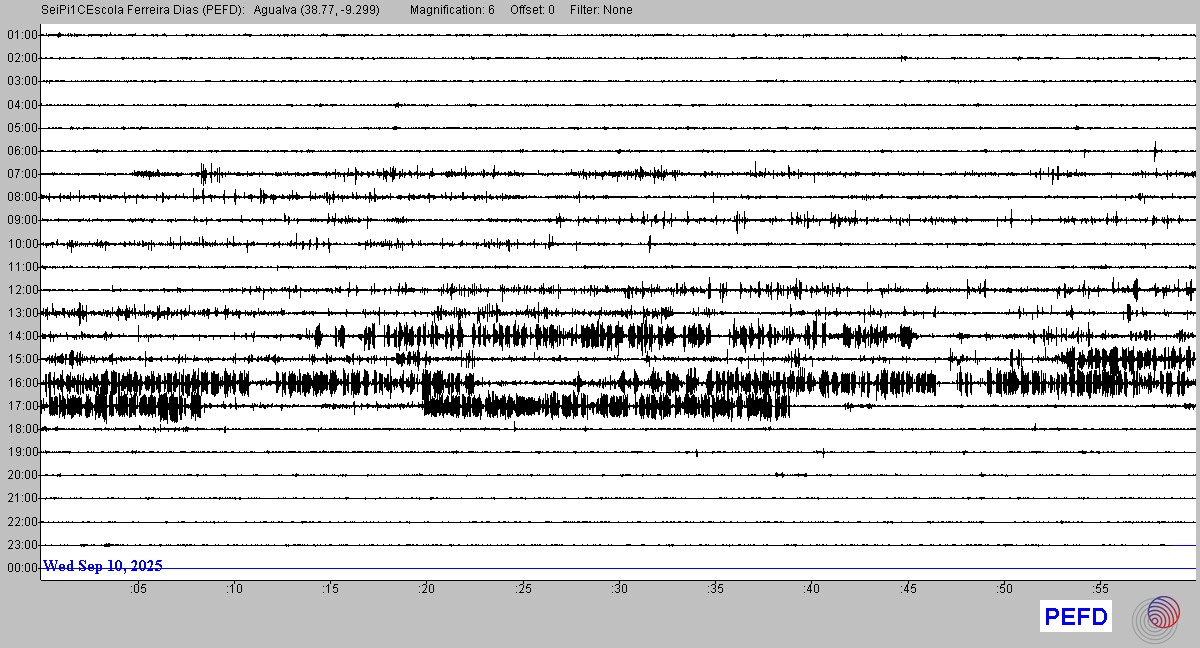Click the Escola Ferreira Dias station title

143,10
